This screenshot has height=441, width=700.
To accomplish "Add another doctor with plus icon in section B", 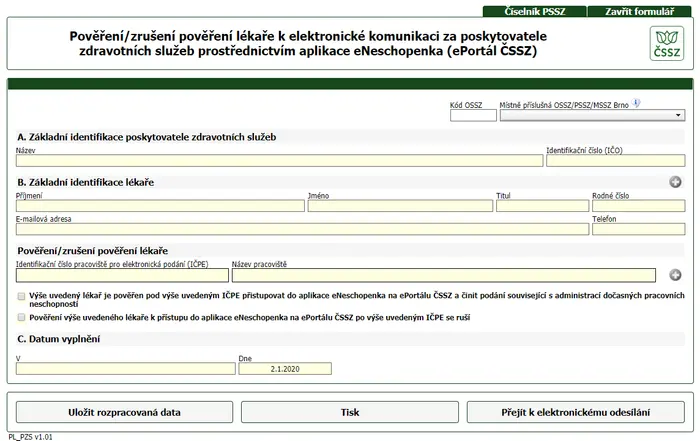I will coord(675,182).
